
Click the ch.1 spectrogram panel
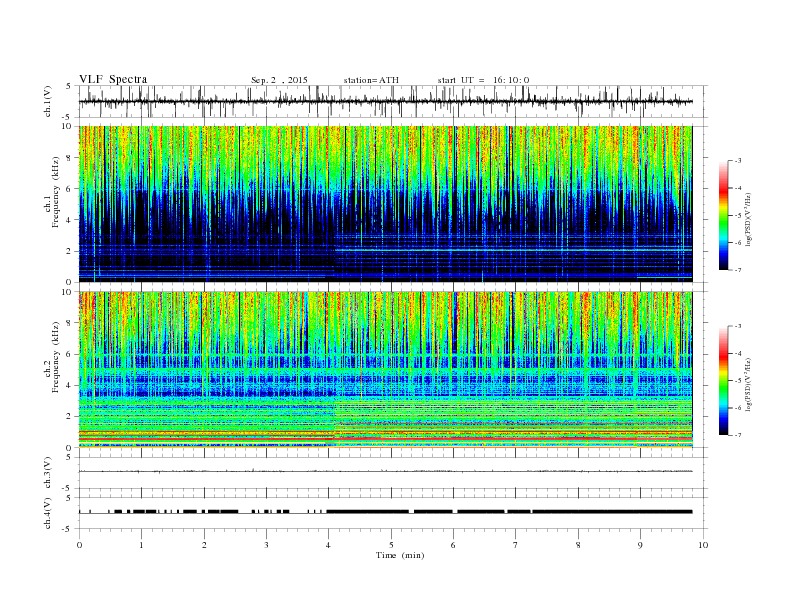tap(385, 204)
